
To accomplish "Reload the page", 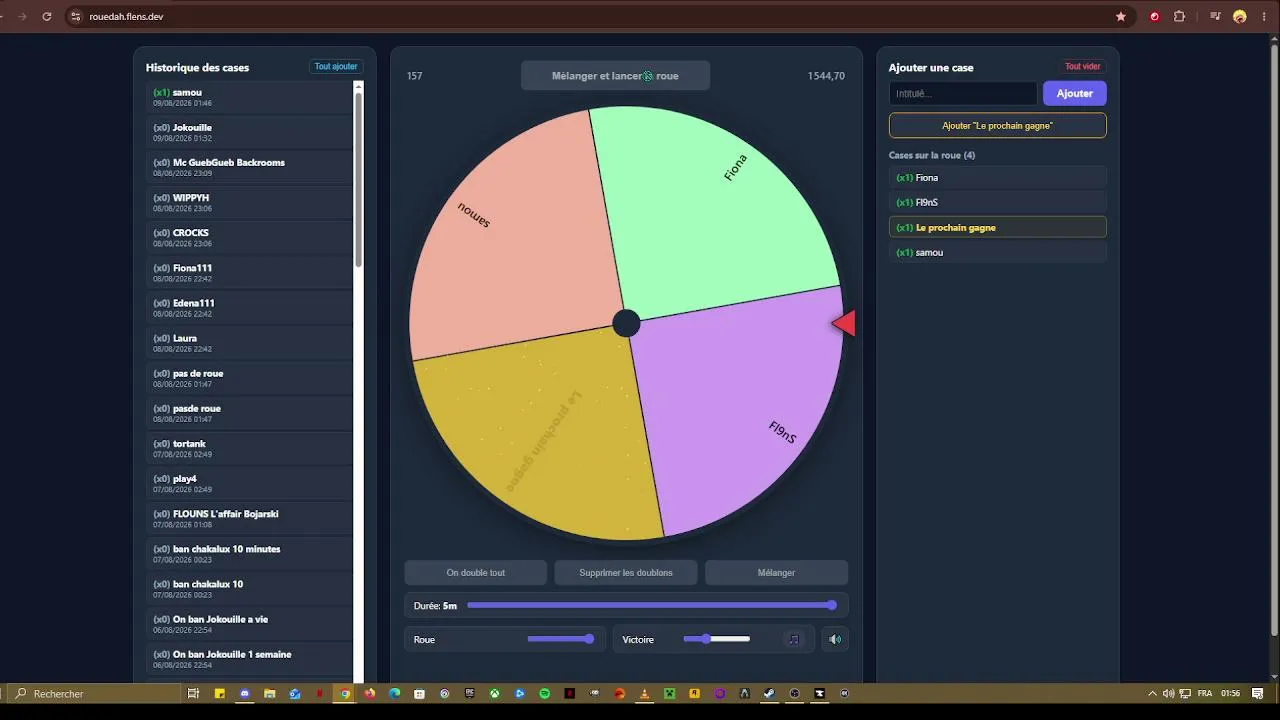I will pos(47,16).
